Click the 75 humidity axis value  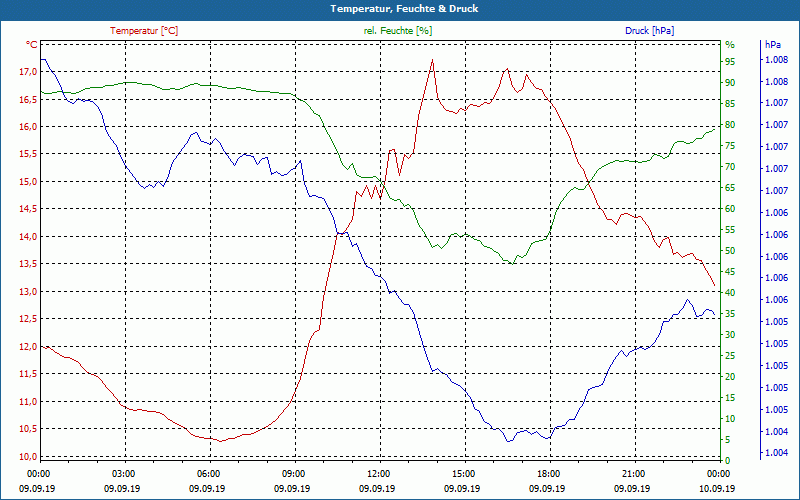pyautogui.click(x=730, y=146)
